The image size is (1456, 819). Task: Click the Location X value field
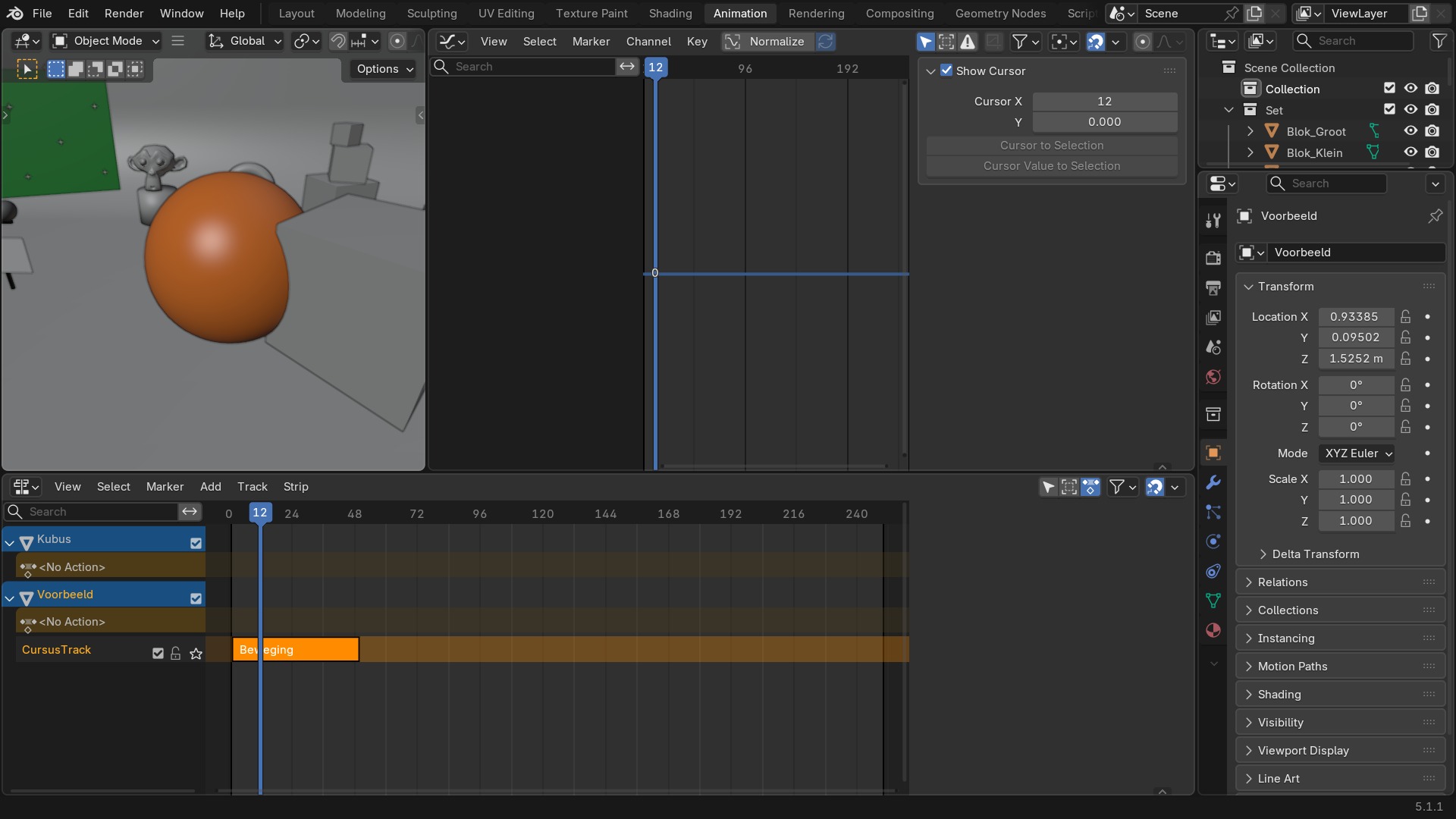click(1356, 317)
